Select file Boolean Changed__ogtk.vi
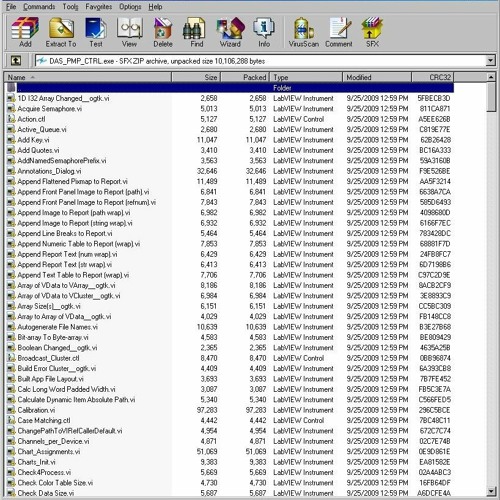The image size is (500, 500). pos(57,348)
